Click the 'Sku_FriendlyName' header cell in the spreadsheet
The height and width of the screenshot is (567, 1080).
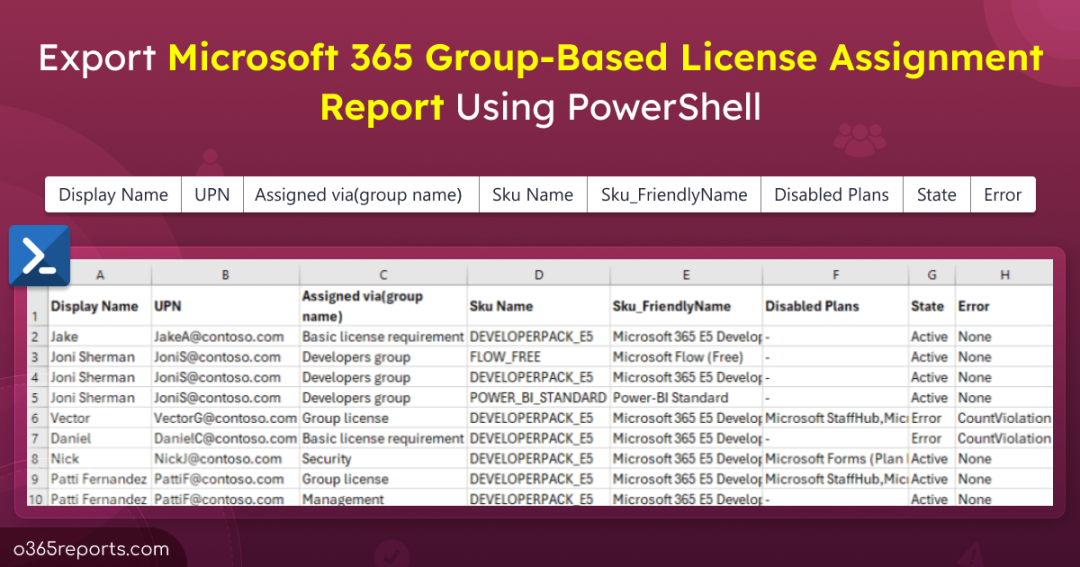686,306
